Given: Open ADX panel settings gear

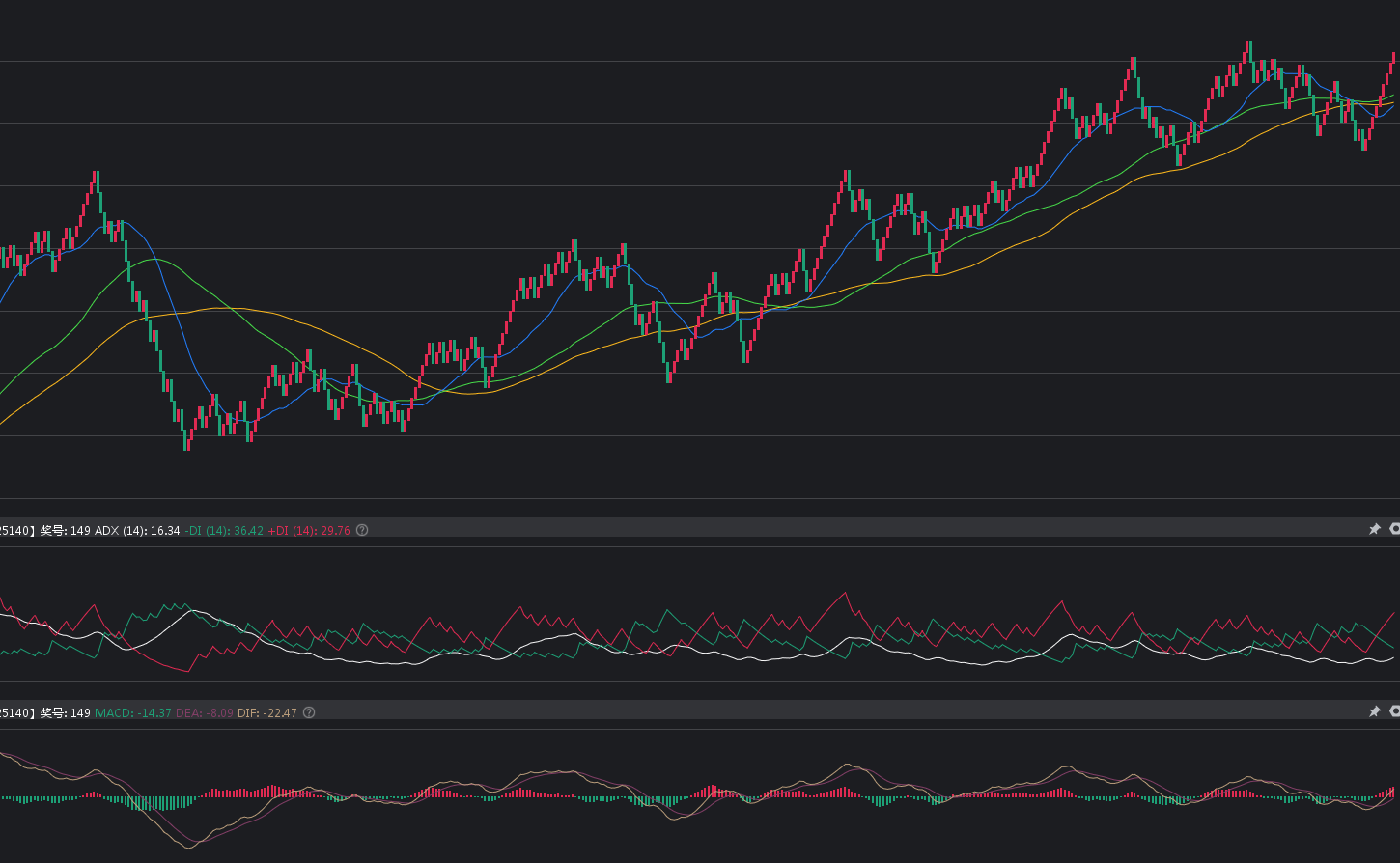Looking at the screenshot, I should click(1395, 529).
